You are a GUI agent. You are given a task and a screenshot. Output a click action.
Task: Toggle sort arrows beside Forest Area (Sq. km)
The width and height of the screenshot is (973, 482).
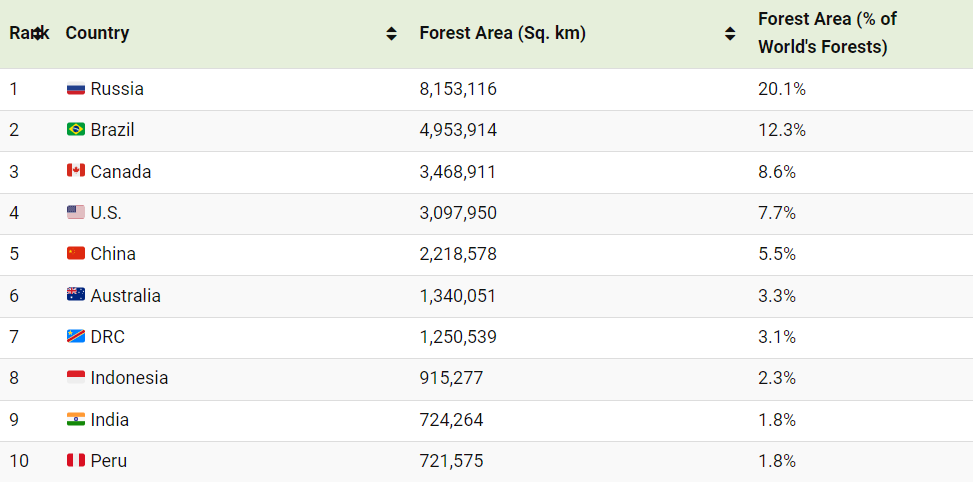coord(730,33)
